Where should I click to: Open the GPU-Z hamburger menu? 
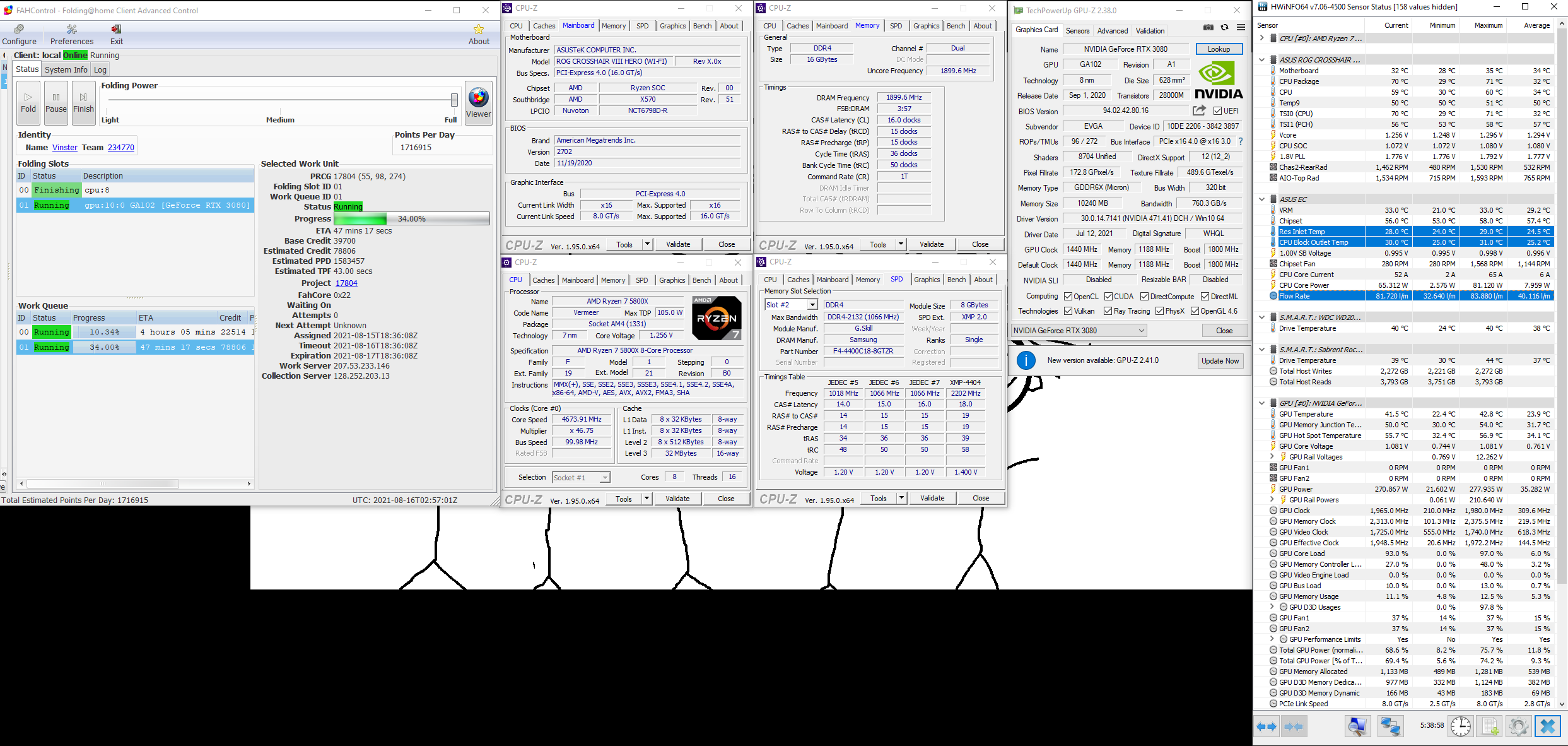click(x=1241, y=27)
